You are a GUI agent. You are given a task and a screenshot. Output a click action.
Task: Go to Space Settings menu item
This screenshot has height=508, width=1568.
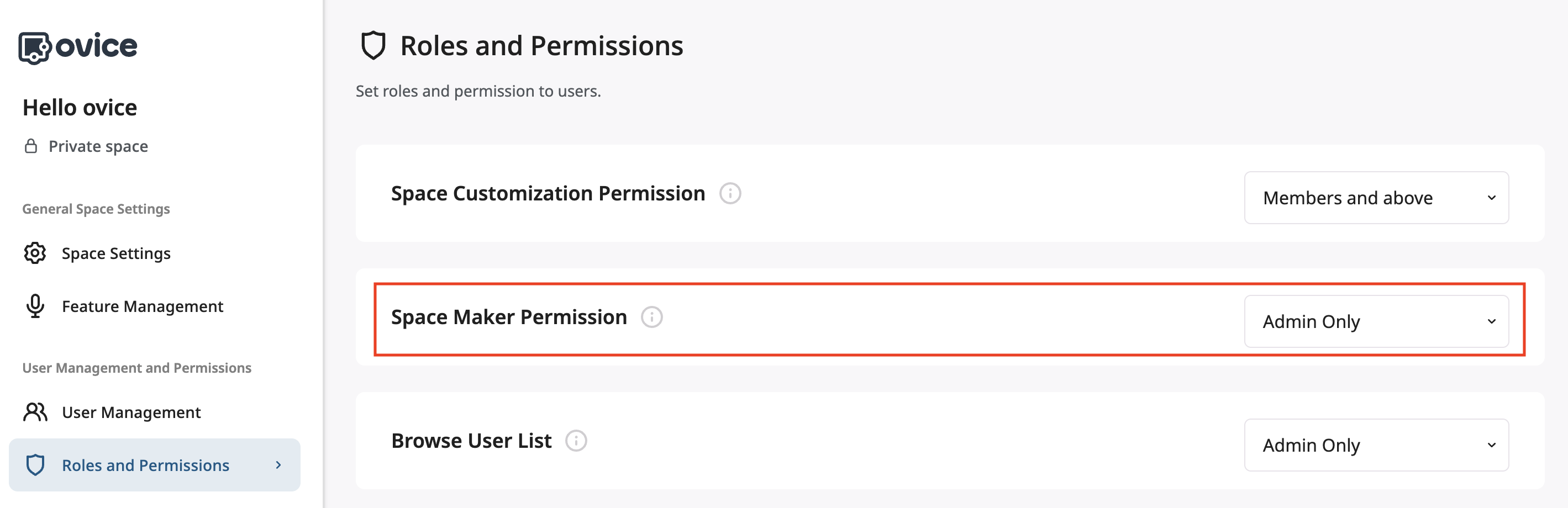coord(116,253)
